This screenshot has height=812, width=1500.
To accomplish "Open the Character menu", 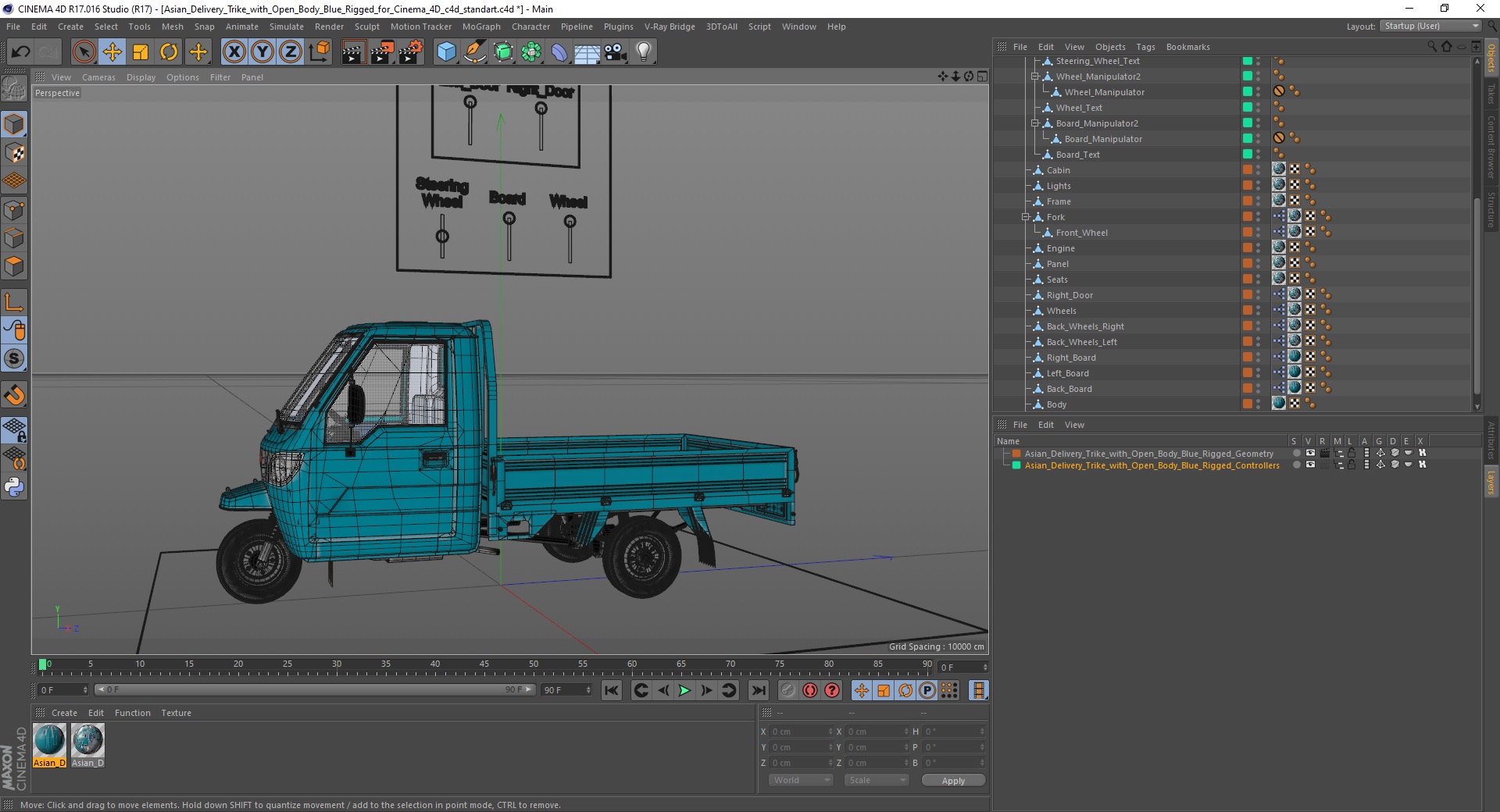I will pyautogui.click(x=531, y=27).
